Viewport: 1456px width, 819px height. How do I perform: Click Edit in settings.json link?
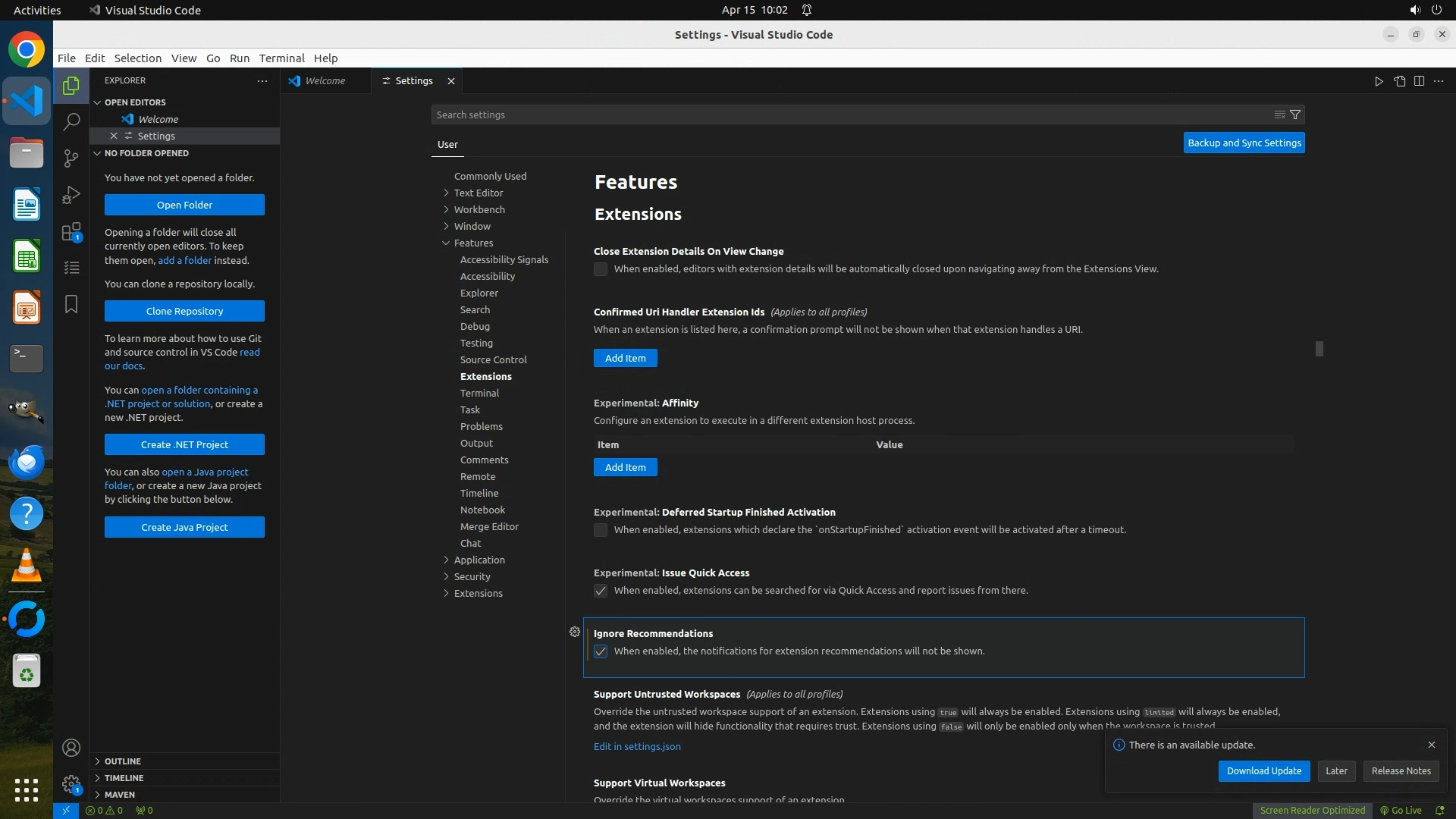(x=637, y=747)
